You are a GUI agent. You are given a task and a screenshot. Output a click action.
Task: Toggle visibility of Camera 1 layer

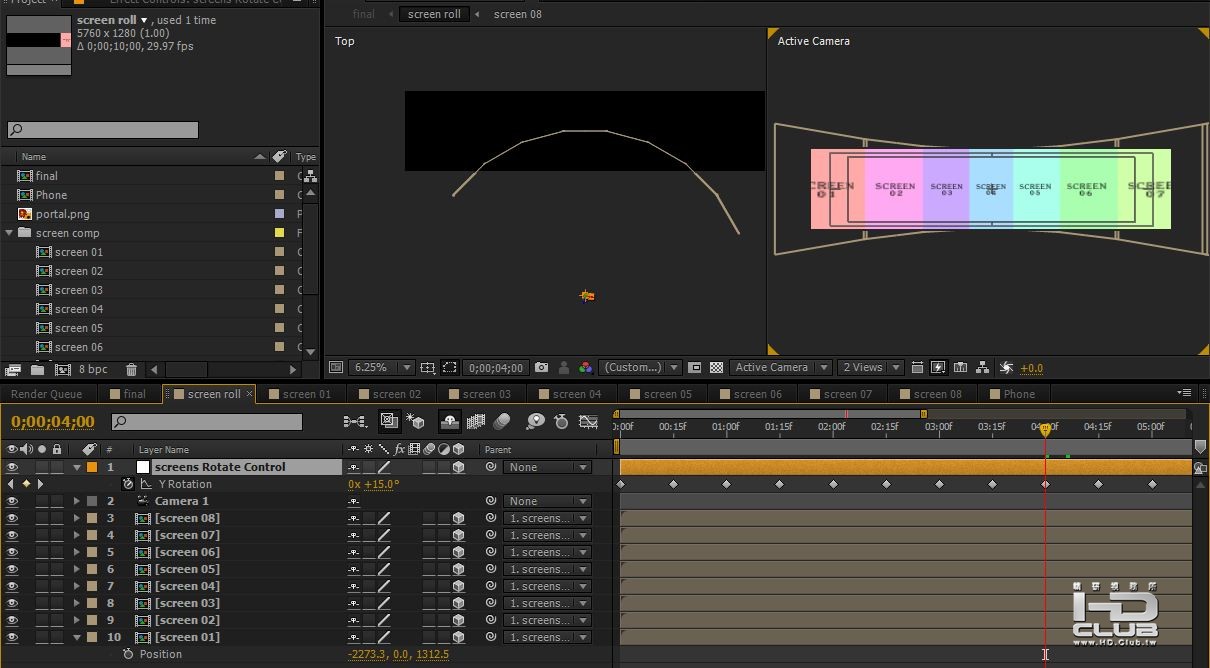[12, 501]
